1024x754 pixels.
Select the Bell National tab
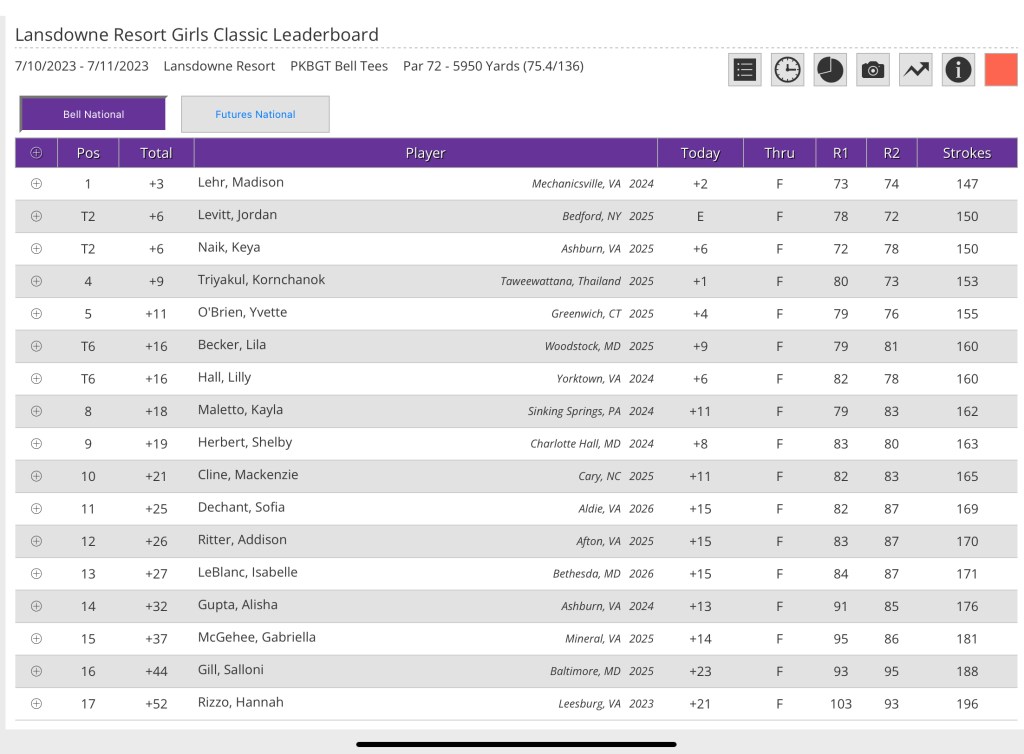tap(93, 115)
